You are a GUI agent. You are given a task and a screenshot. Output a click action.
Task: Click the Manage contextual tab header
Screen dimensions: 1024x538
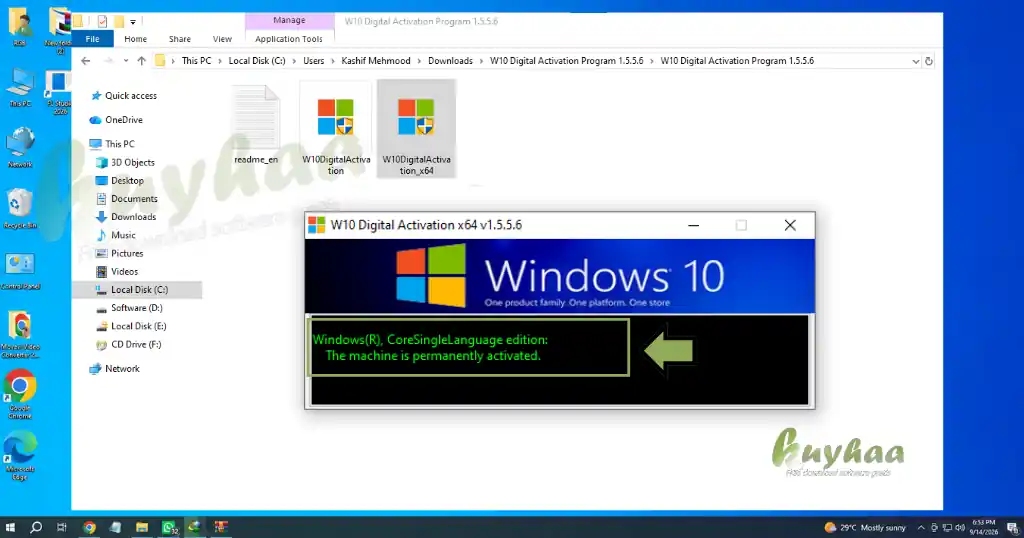pos(289,20)
